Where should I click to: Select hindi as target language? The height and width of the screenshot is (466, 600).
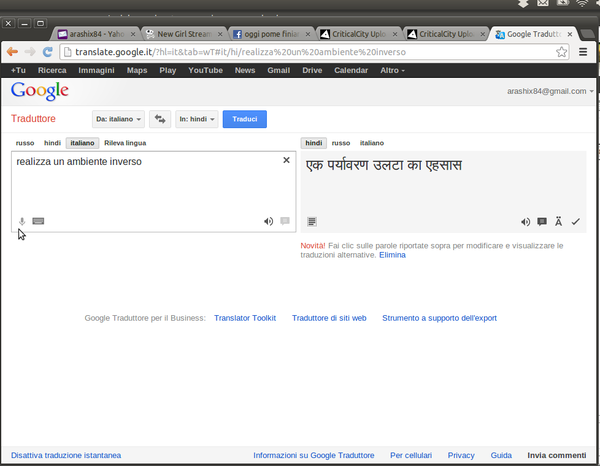point(314,143)
